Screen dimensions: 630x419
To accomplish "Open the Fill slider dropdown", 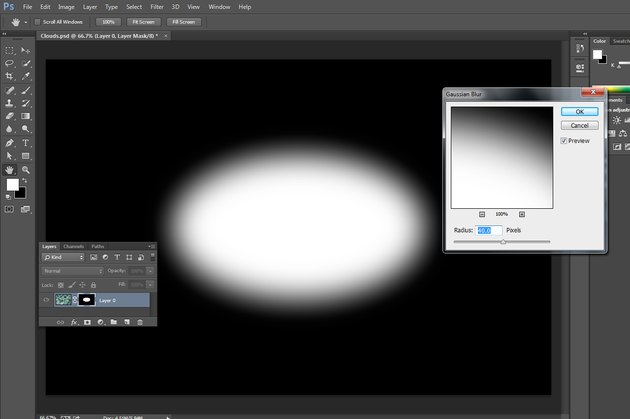I will (150, 285).
